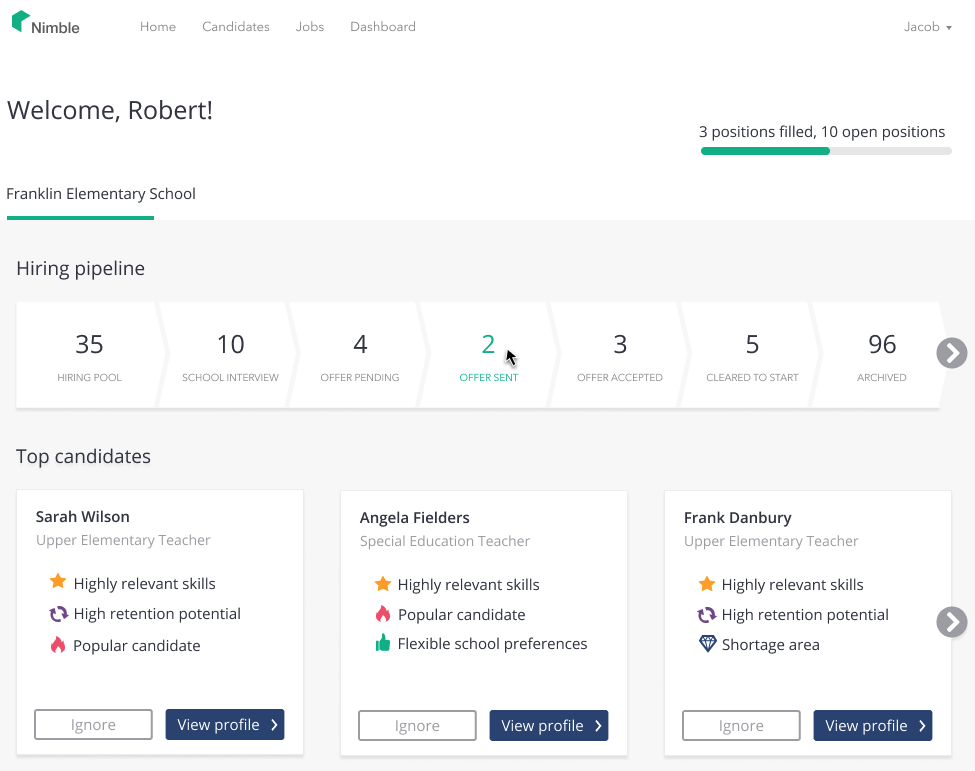Click thumbs-up icon for flexible school preferences

point(382,644)
